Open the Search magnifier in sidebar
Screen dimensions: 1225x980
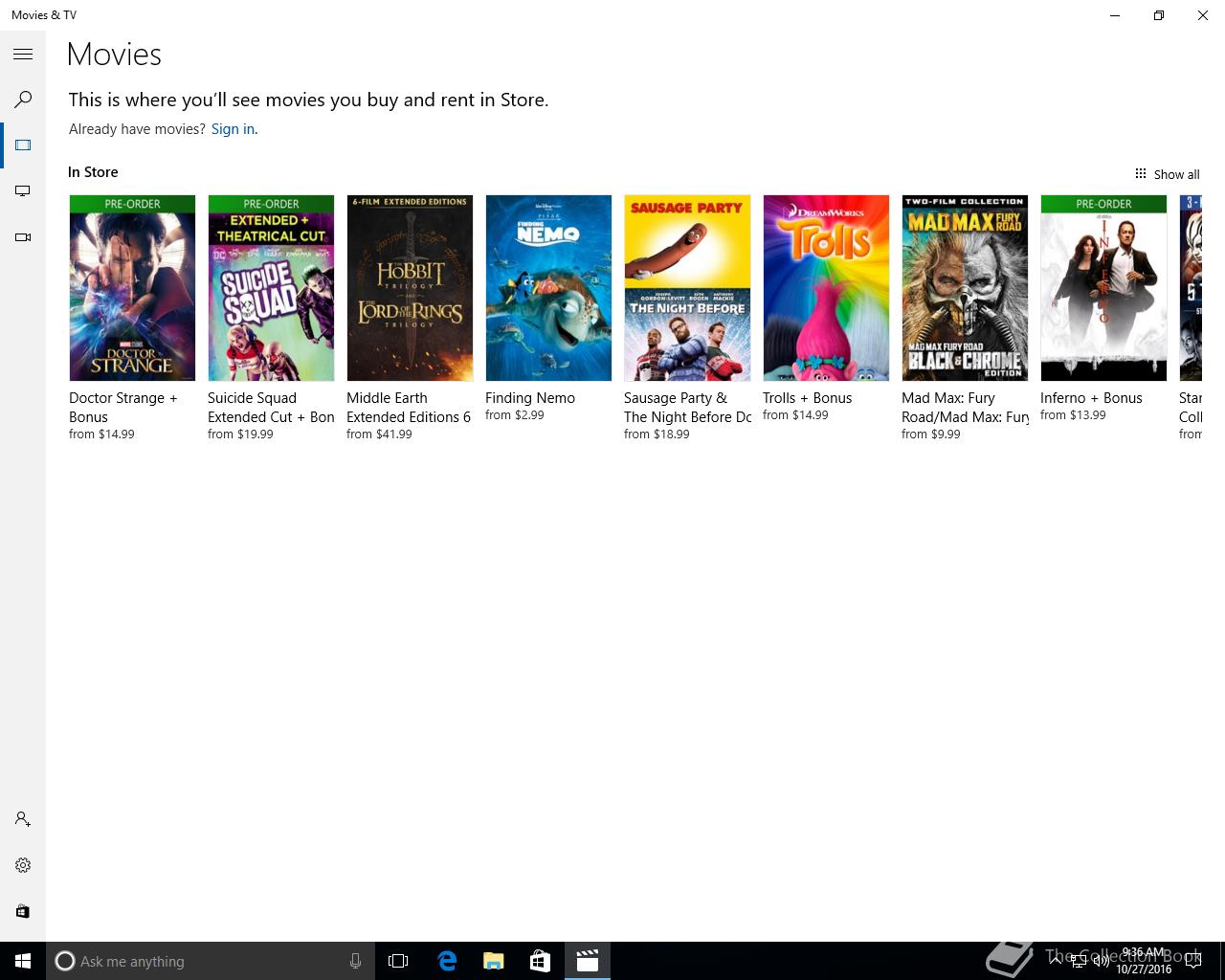coord(23,100)
